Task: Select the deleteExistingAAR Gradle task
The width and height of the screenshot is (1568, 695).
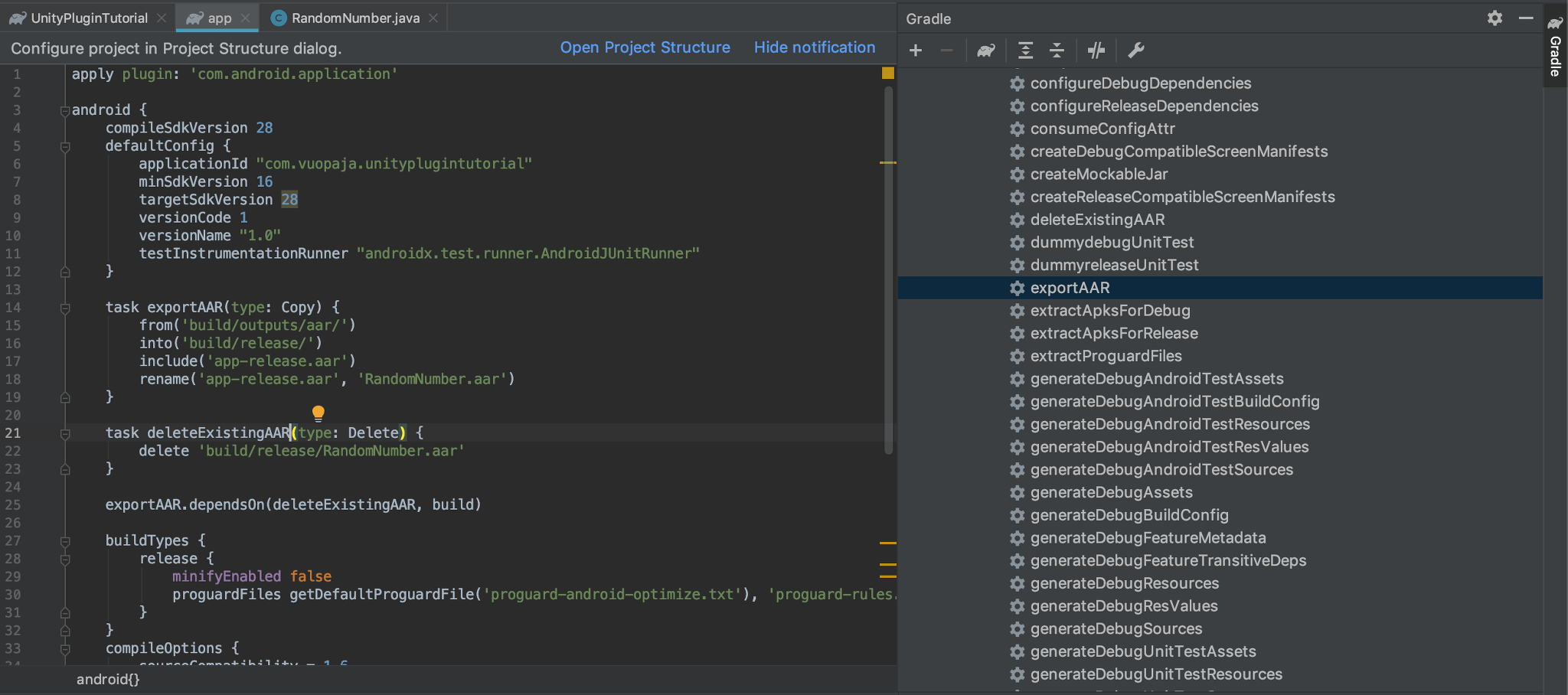Action: (x=1096, y=220)
